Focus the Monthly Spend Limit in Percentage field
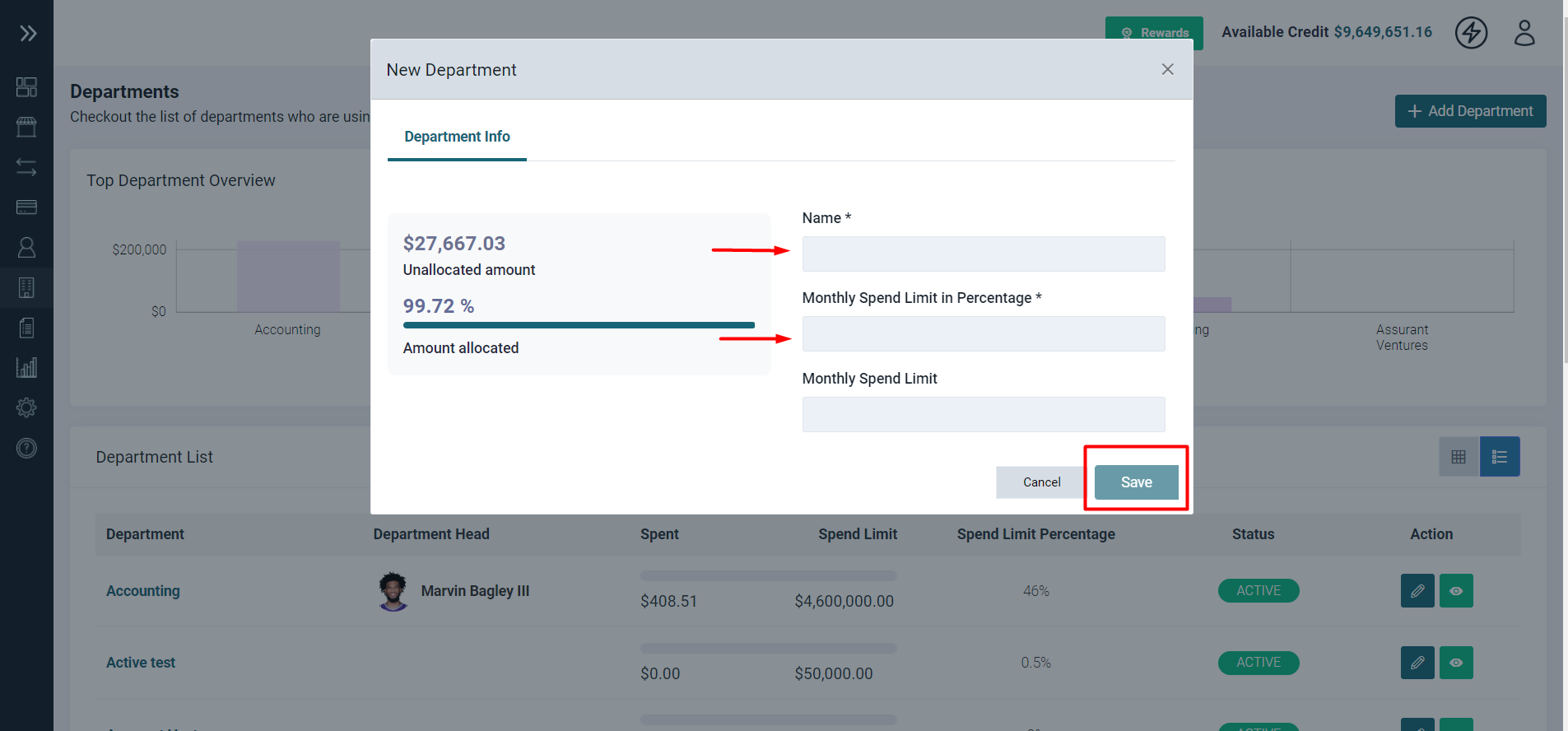1568x731 pixels. tap(984, 333)
